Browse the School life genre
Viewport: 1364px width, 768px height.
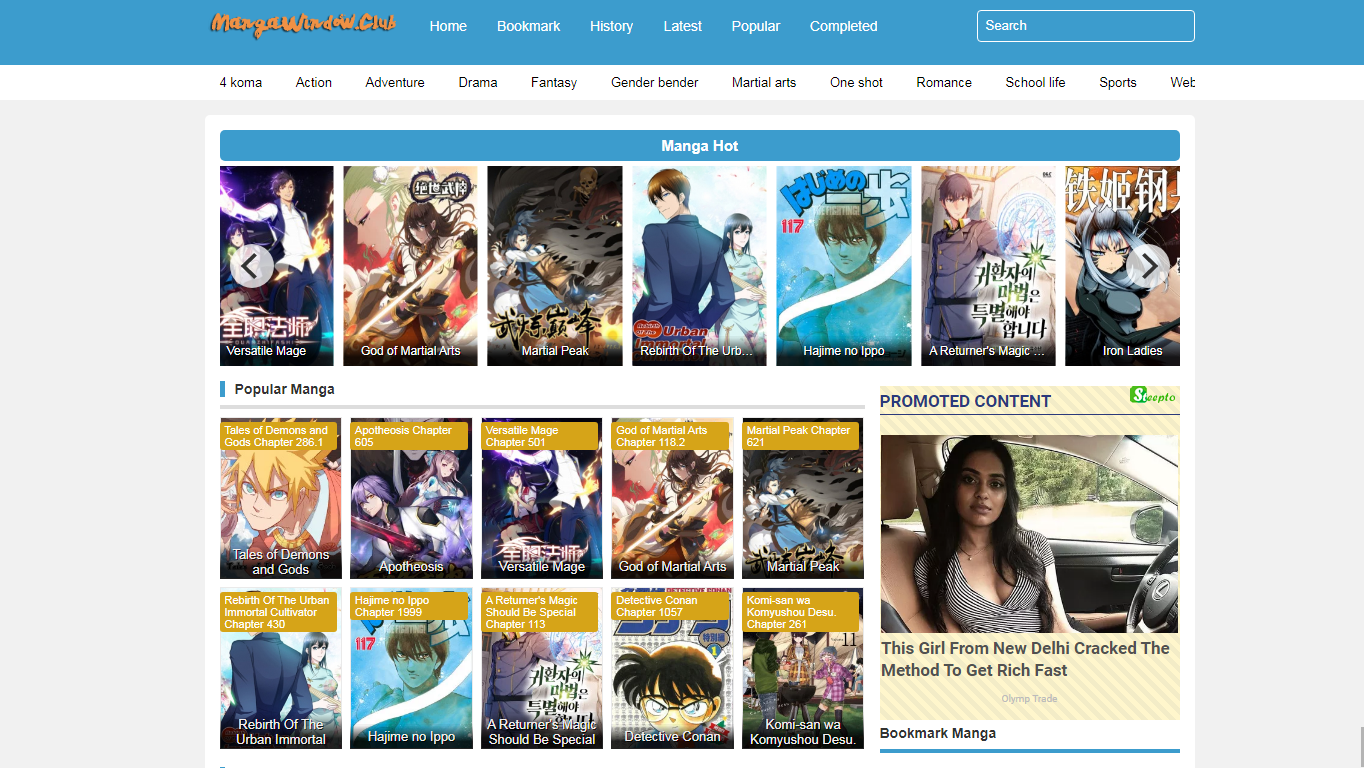coord(1035,82)
